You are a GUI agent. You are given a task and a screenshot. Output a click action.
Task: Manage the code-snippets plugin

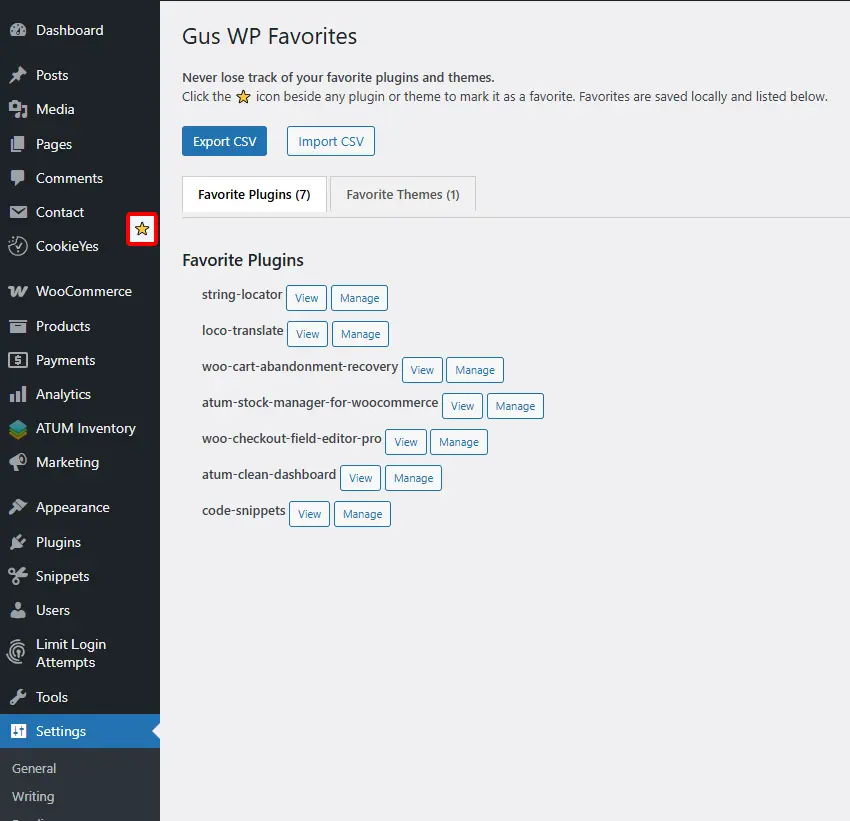click(x=362, y=514)
